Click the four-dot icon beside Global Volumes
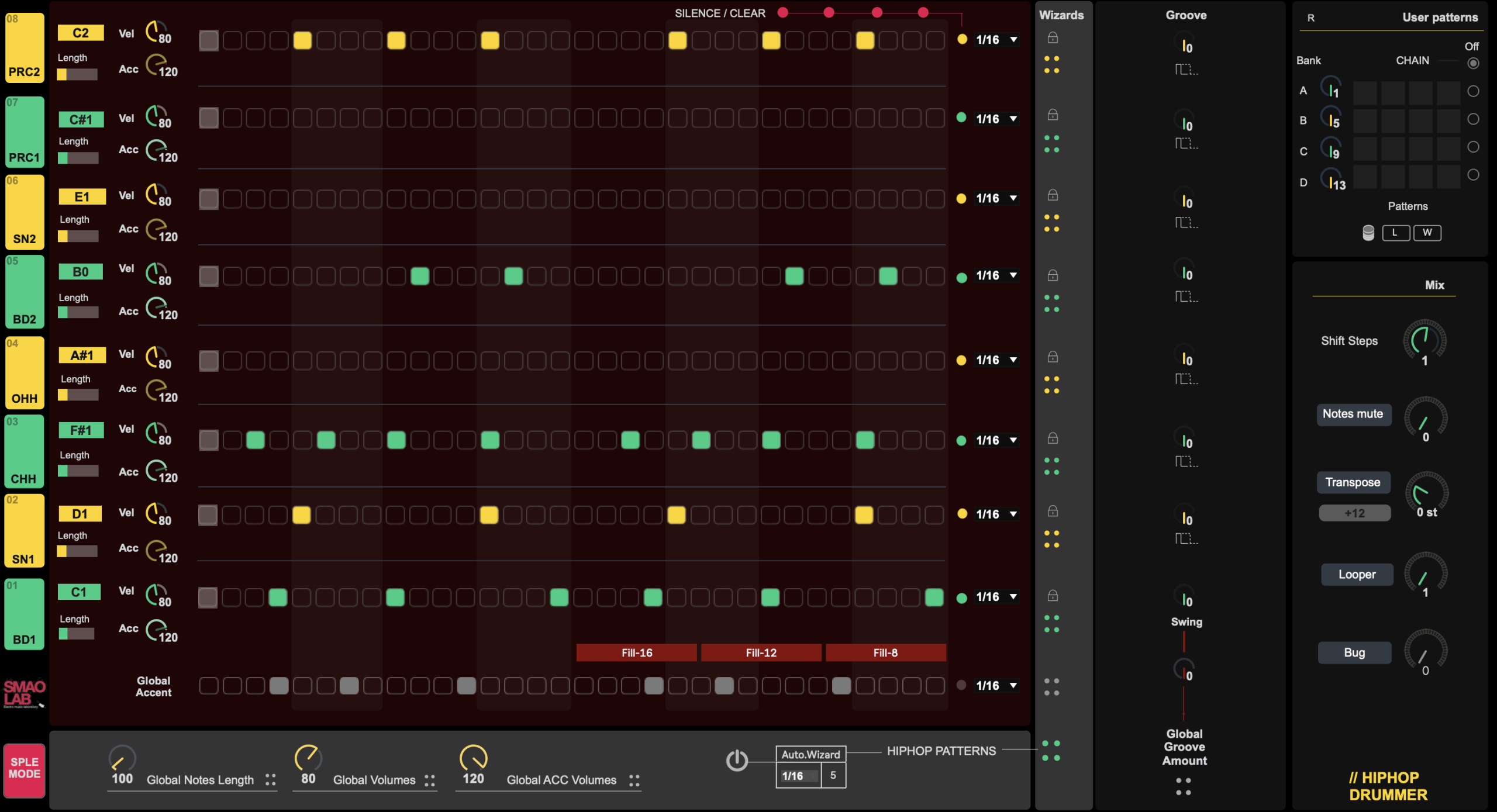1497x812 pixels. 430,780
